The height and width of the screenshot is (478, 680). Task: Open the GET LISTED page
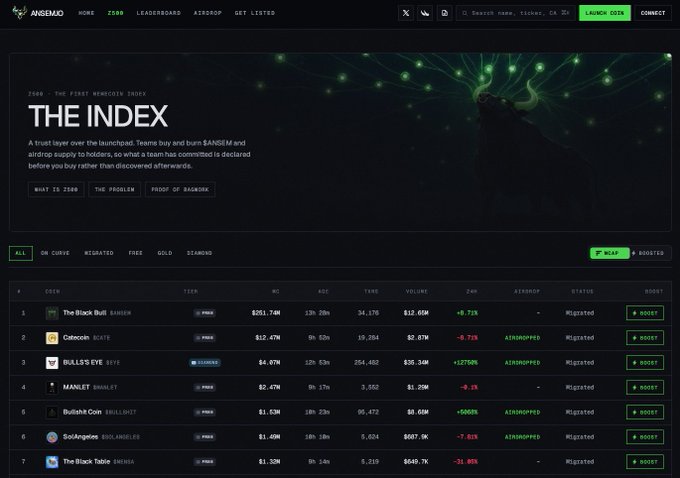click(x=255, y=13)
